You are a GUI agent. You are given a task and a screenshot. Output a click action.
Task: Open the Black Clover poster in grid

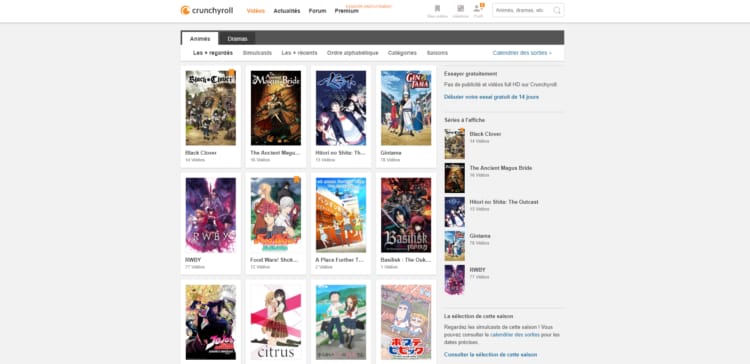click(211, 108)
